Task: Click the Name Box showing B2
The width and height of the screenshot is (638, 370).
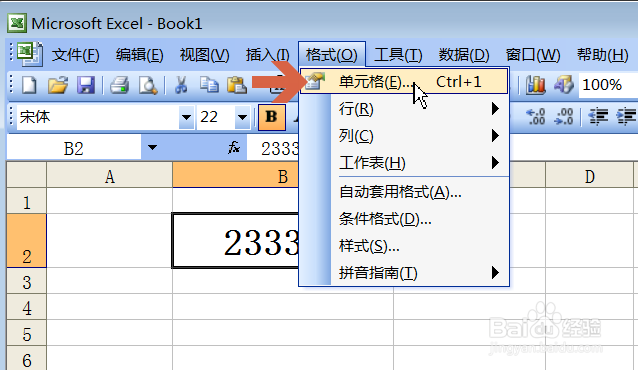Action: tap(74, 148)
